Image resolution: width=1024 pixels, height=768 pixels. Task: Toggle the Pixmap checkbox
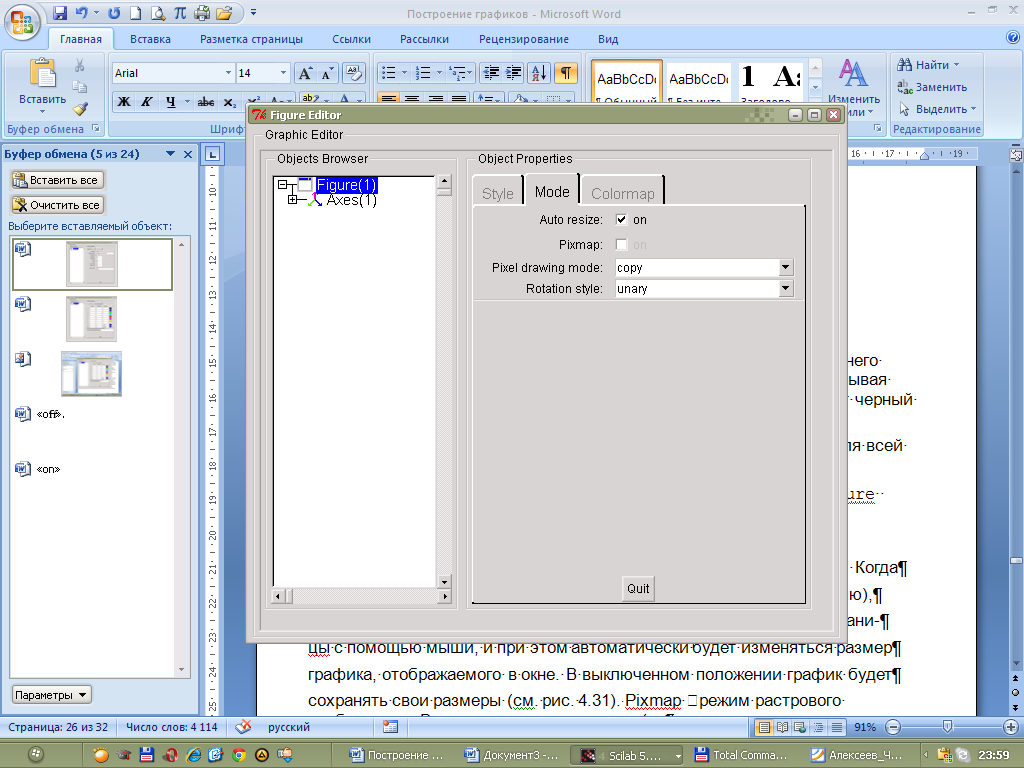[x=621, y=244]
